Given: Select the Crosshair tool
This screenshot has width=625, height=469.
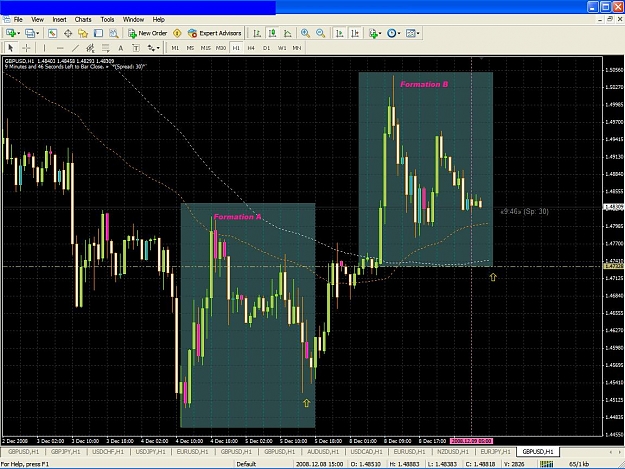Looking at the screenshot, I should pyautogui.click(x=26, y=48).
